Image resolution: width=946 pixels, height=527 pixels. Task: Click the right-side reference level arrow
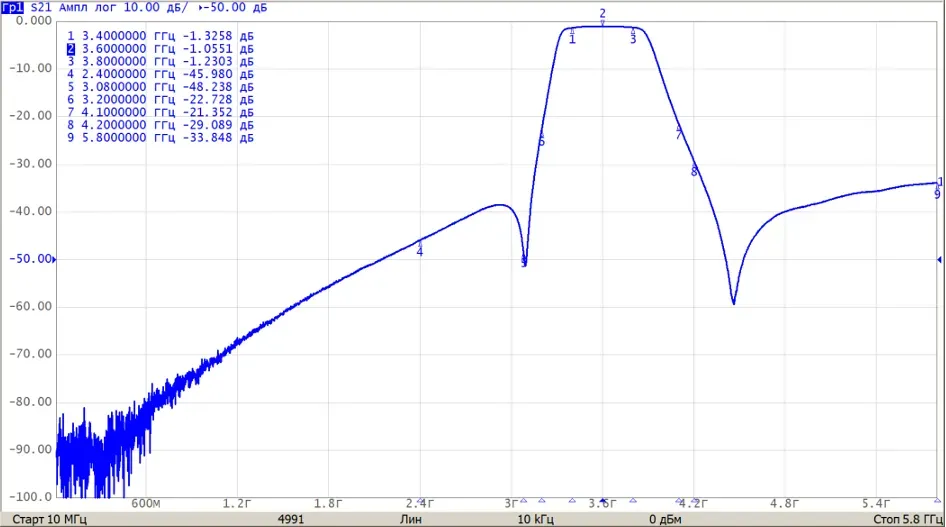(939, 259)
